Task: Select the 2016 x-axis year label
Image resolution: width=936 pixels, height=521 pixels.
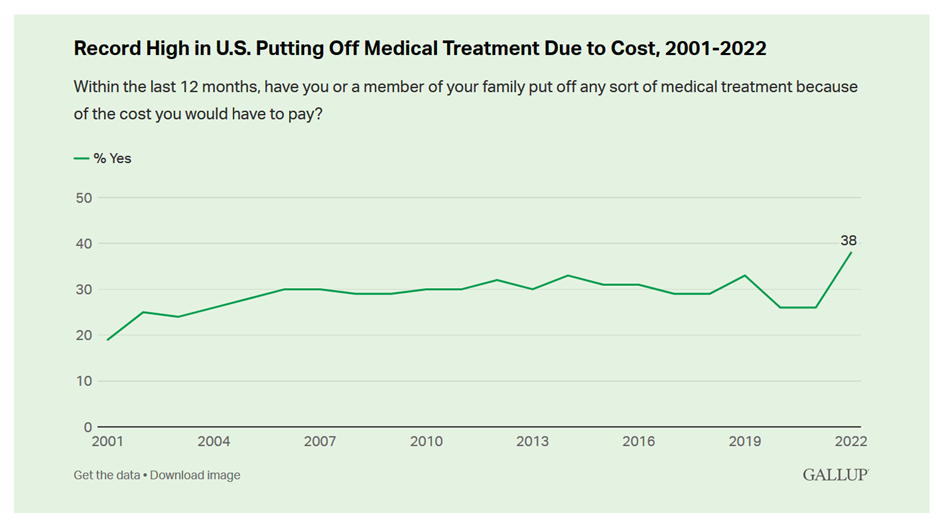Action: (638, 441)
